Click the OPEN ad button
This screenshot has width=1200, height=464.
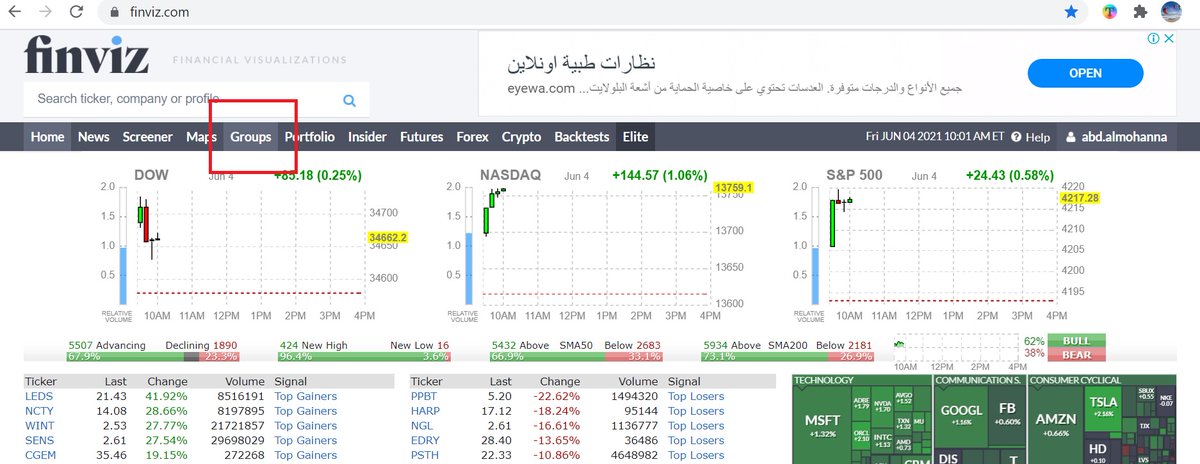(x=1085, y=73)
